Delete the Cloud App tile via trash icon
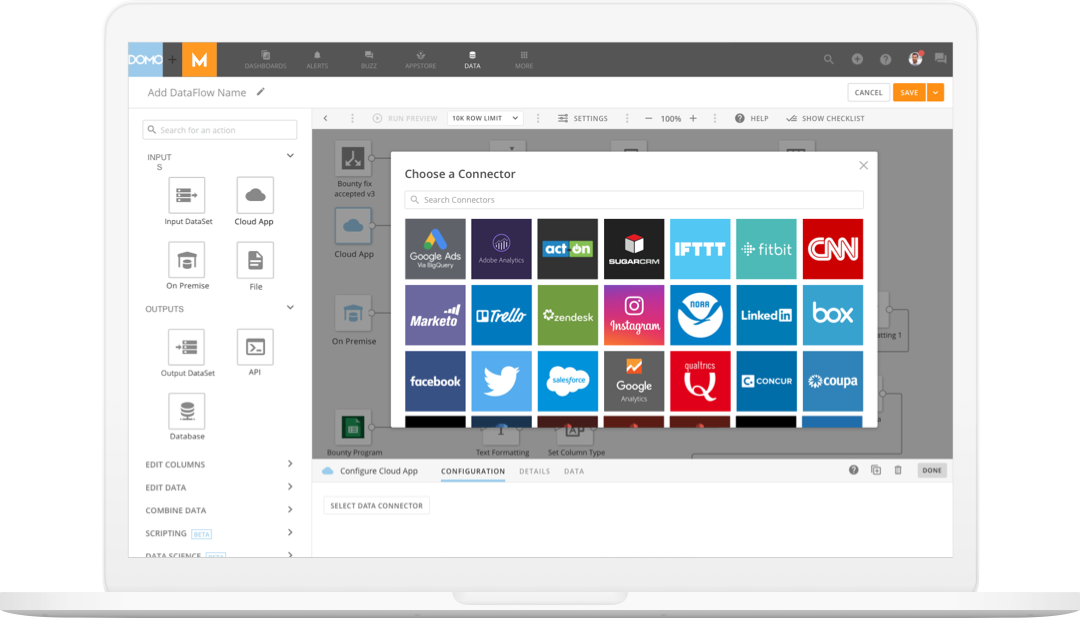Viewport: 1080px width, 618px height. tap(897, 471)
